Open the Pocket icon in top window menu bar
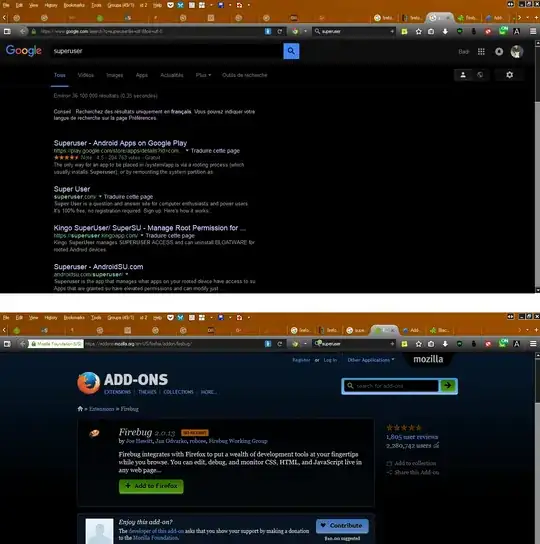Image resolution: width=540 pixels, height=544 pixels. 170,5
